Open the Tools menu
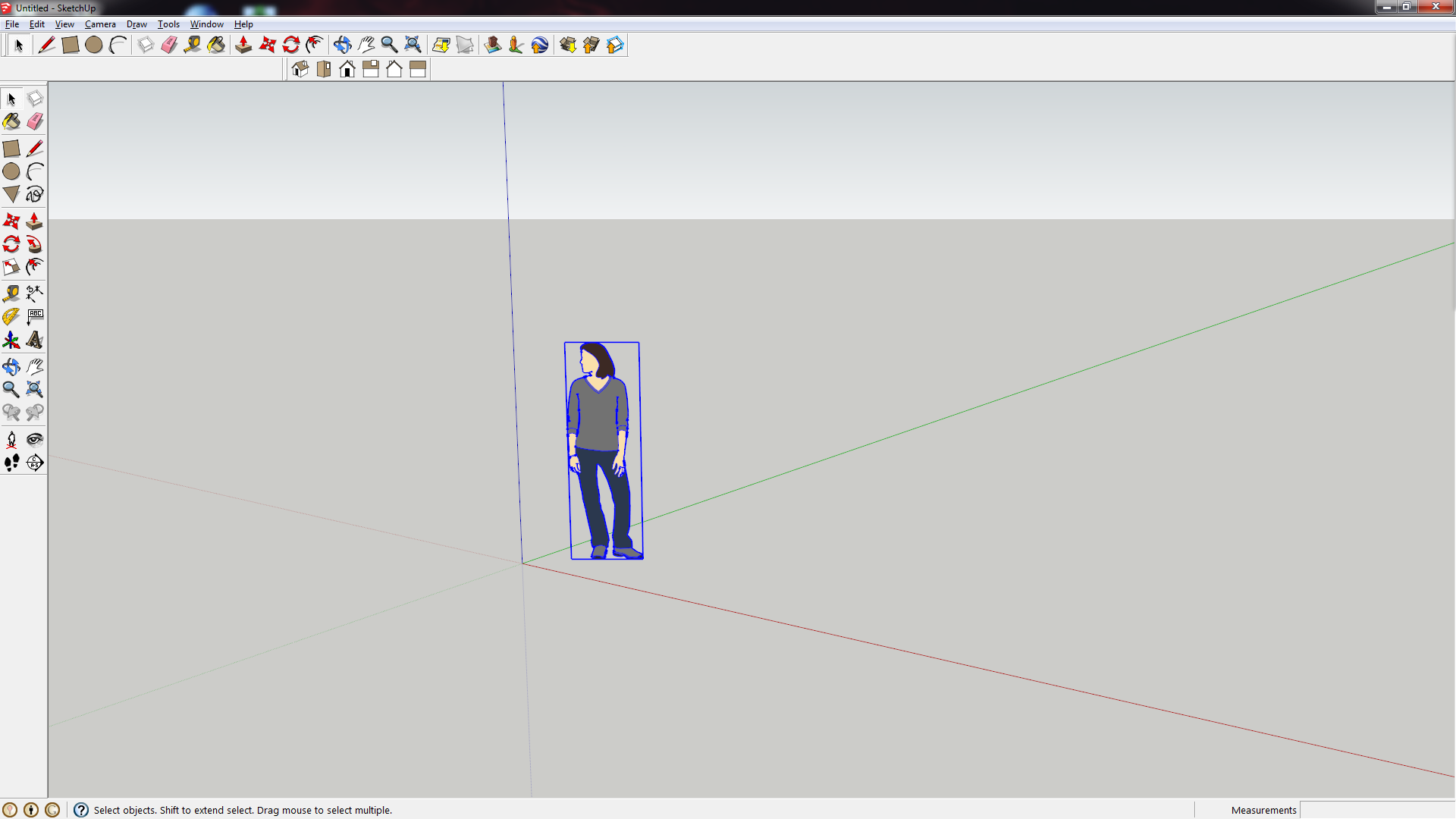Screen dimensions: 1456x819 [168, 24]
